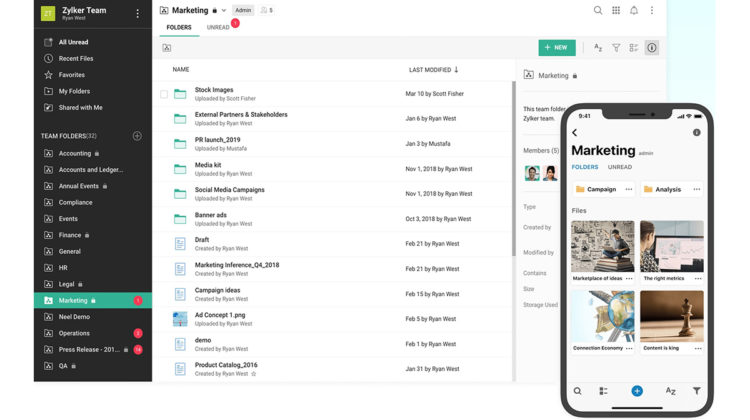The image size is (750, 420).
Task: Select the Stock Images checkbox
Action: click(x=164, y=95)
